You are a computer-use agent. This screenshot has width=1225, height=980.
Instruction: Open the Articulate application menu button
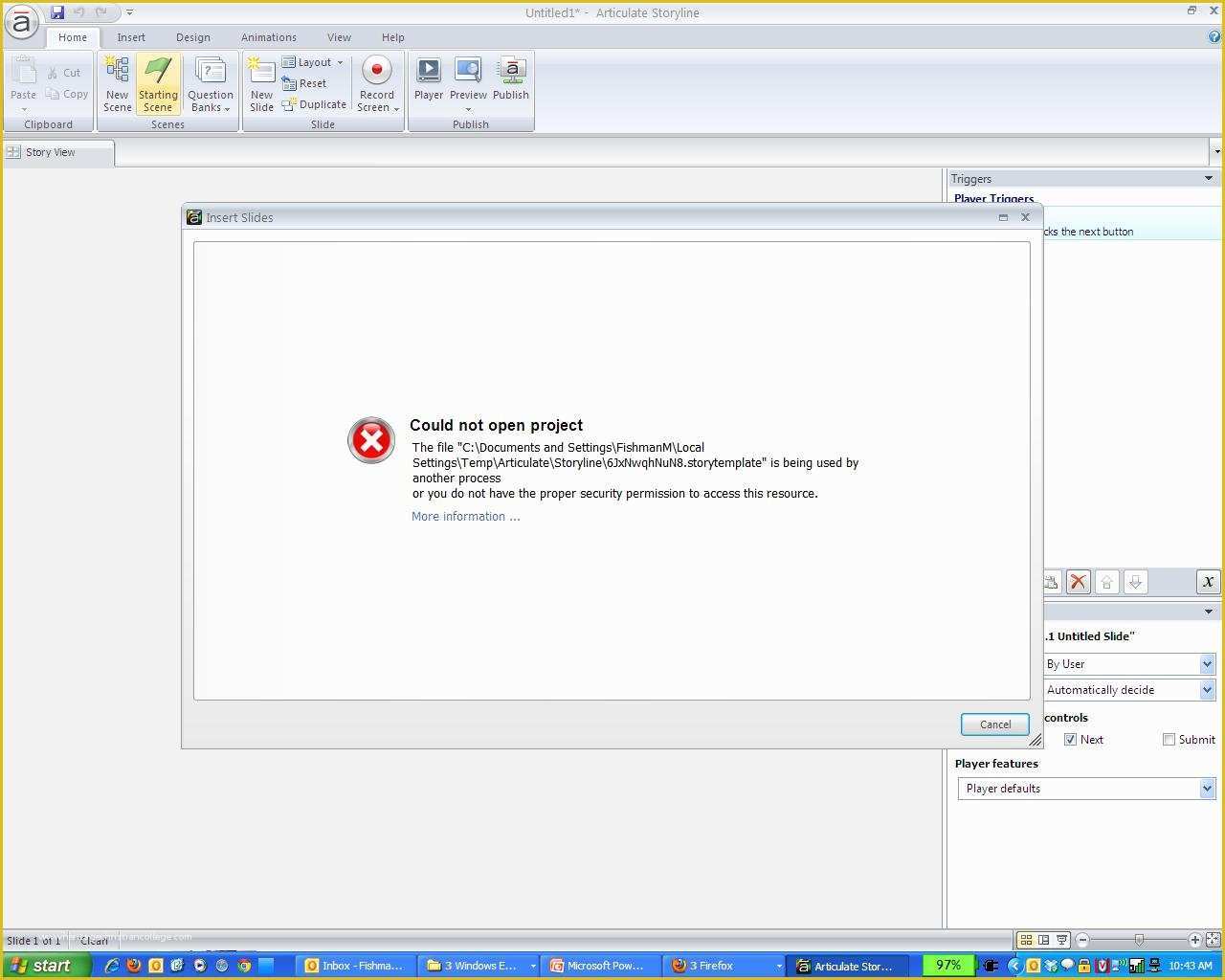[x=21, y=23]
